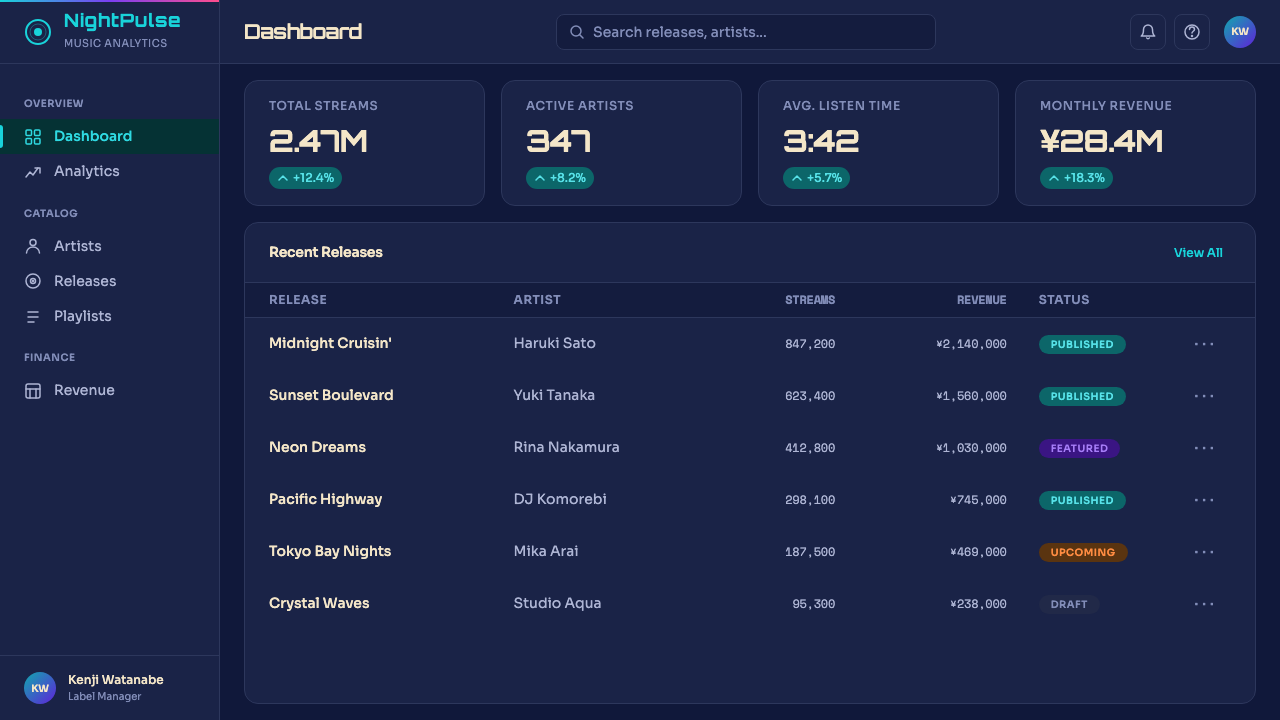Open the Sunset Boulevard release

pos(331,395)
